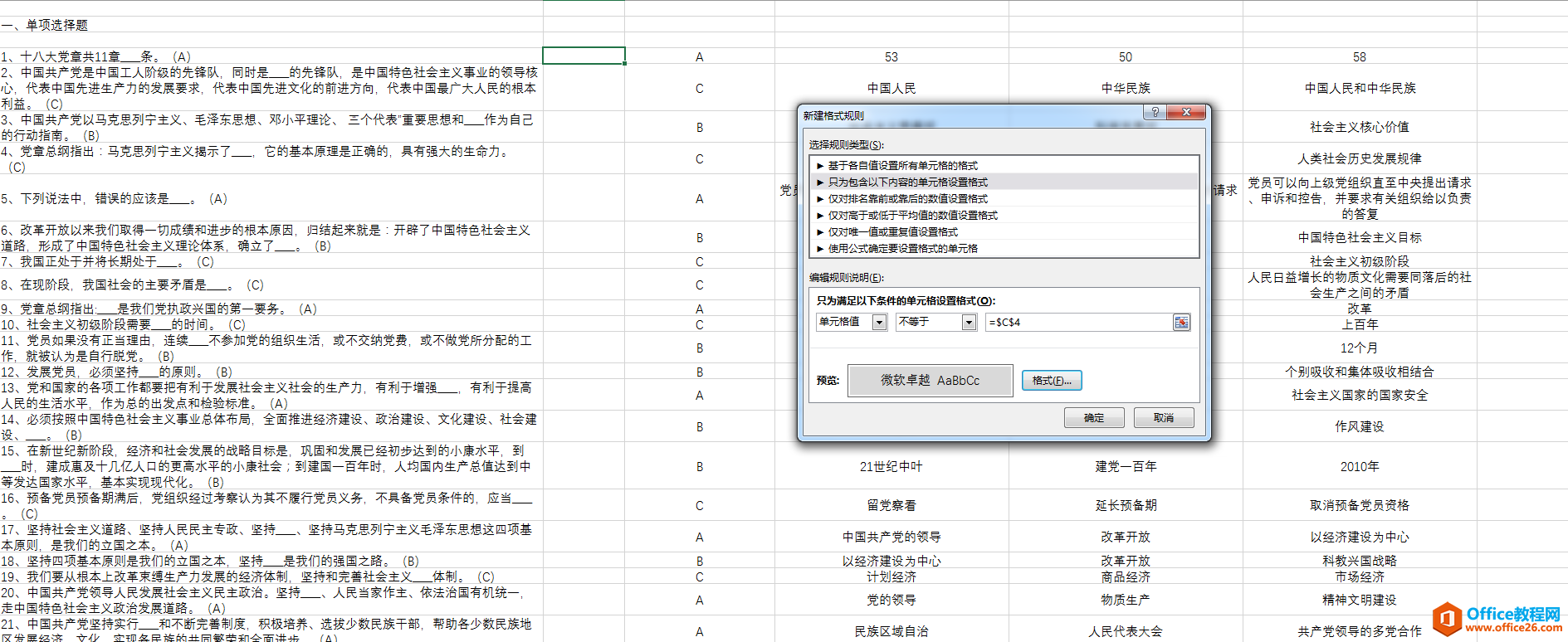This screenshot has height=642, width=1568.
Task: Select the 12个月 cell
Action: (1360, 348)
